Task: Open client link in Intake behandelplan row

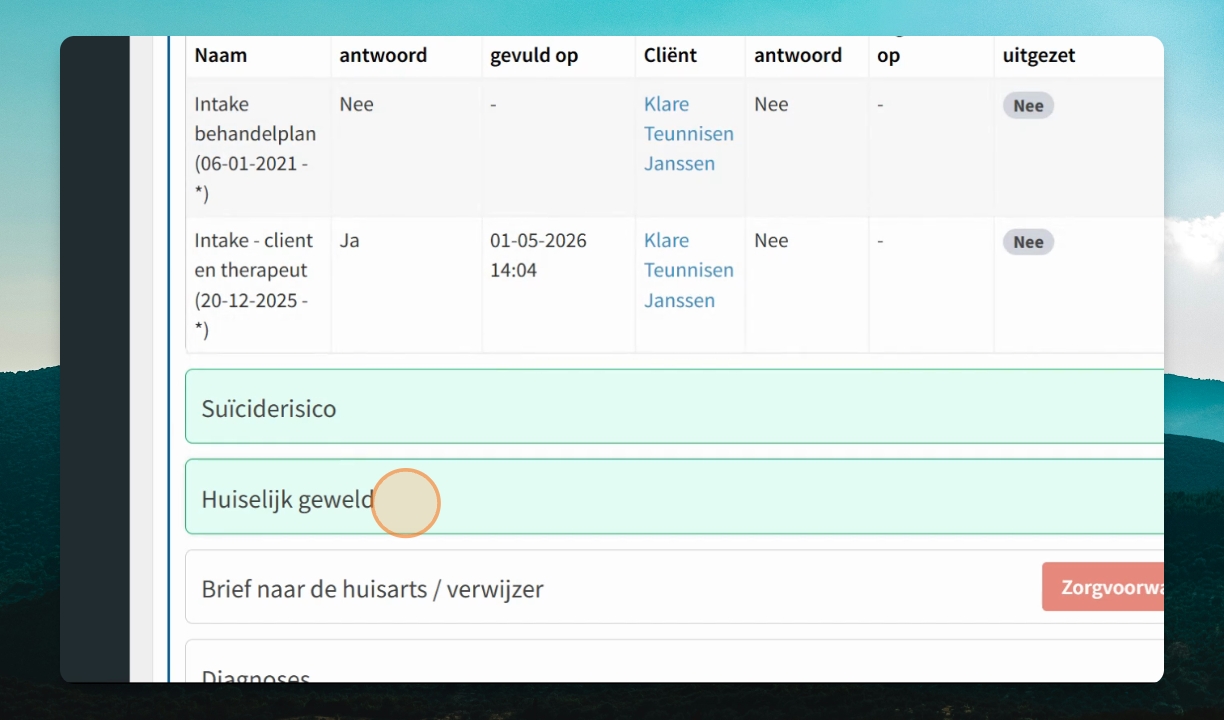Action: 689,134
